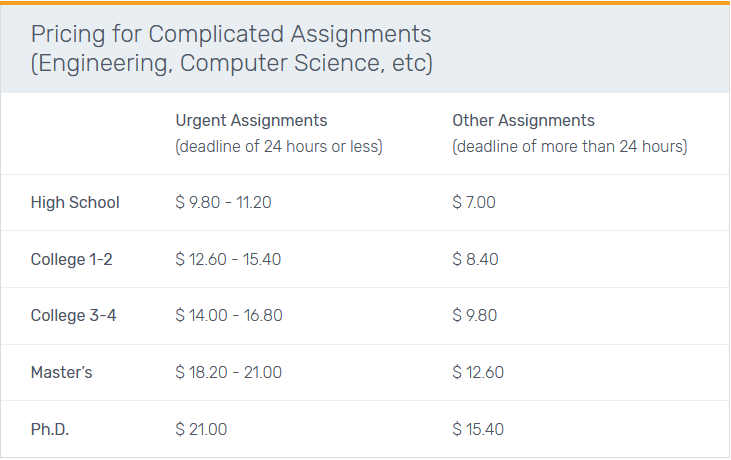
Task: Select the $ 7.00 High School price
Action: tap(474, 202)
